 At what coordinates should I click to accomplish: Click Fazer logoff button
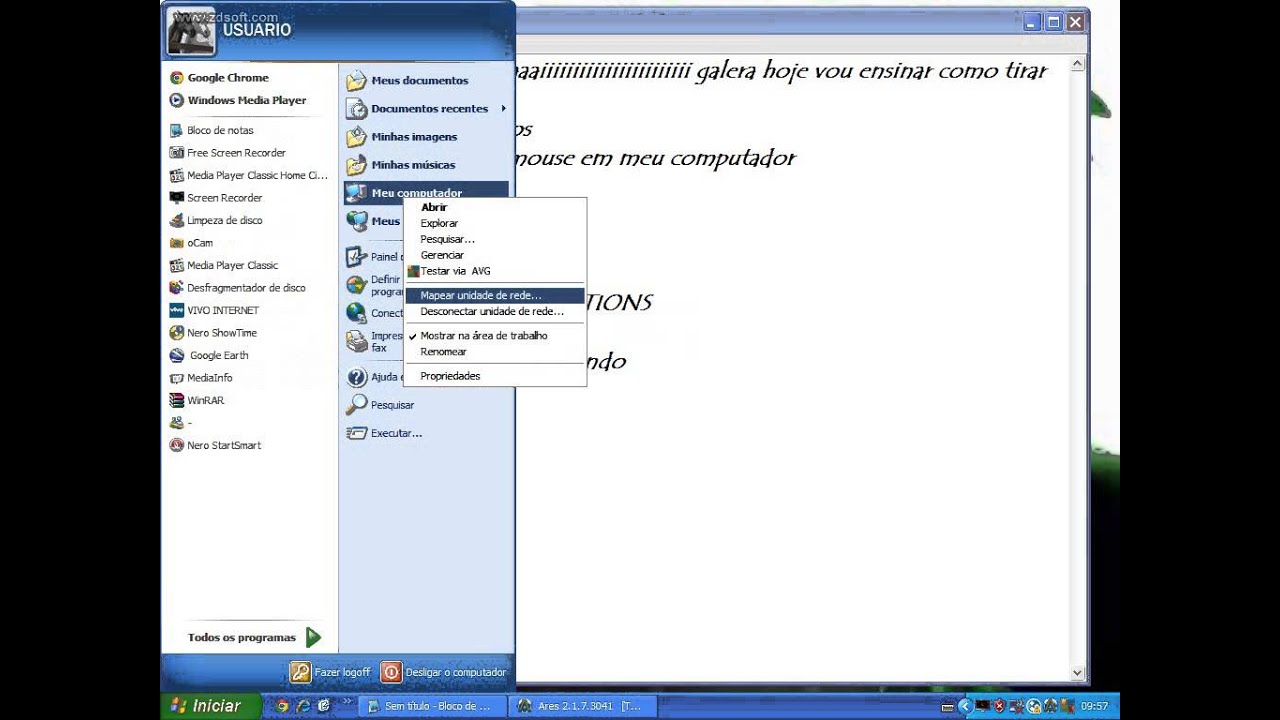(x=330, y=672)
